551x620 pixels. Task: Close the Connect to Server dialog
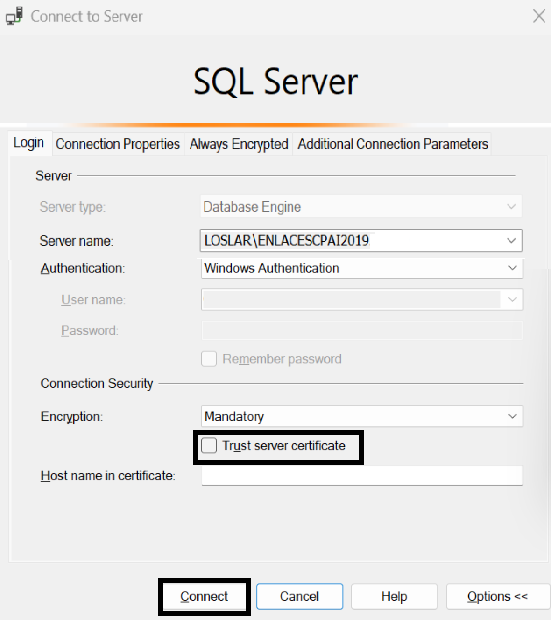click(538, 16)
